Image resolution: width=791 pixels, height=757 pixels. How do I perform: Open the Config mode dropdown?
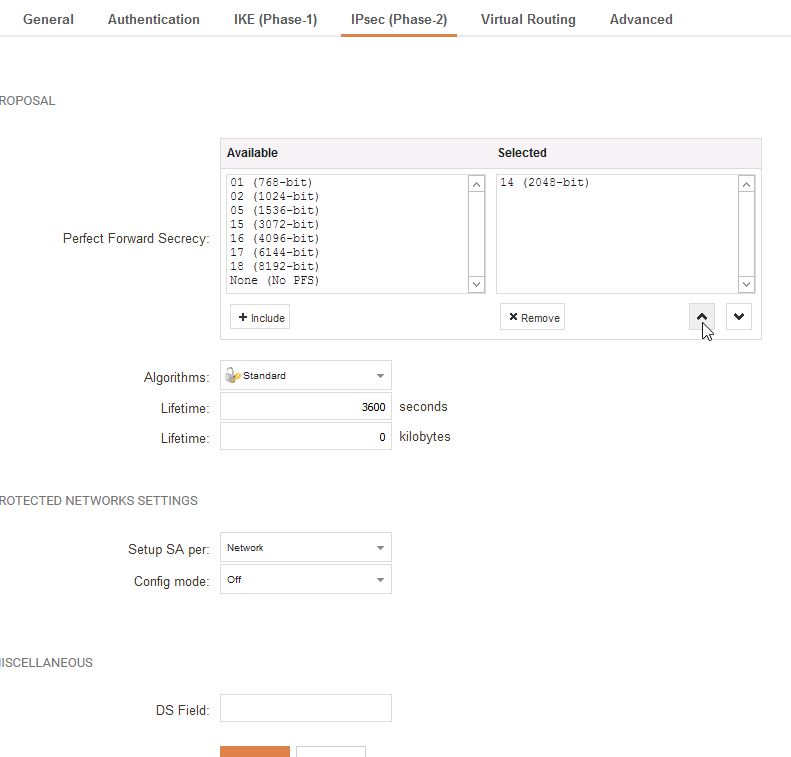point(305,580)
